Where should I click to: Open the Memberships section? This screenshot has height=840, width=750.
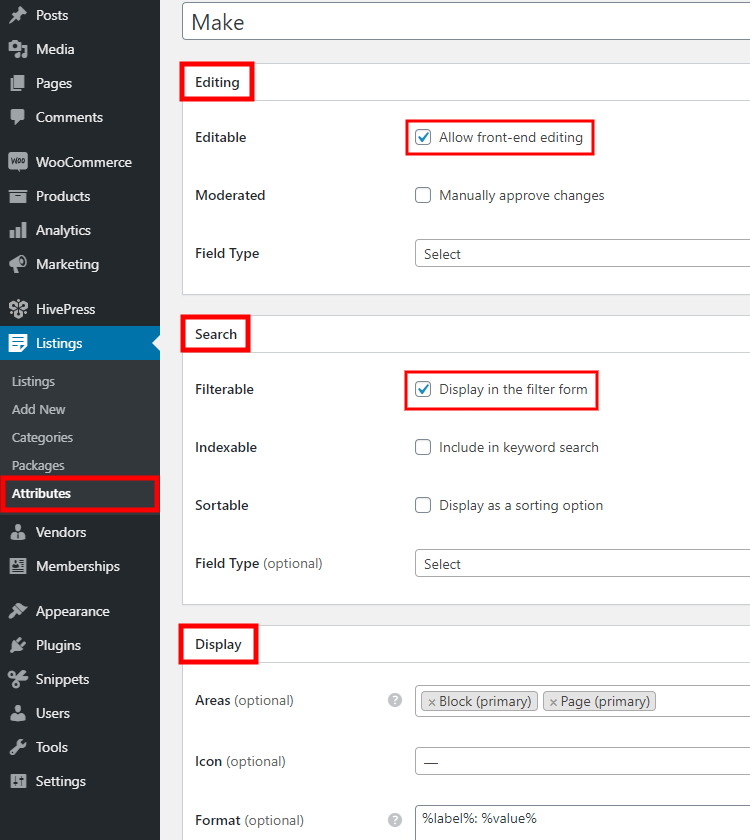70,566
